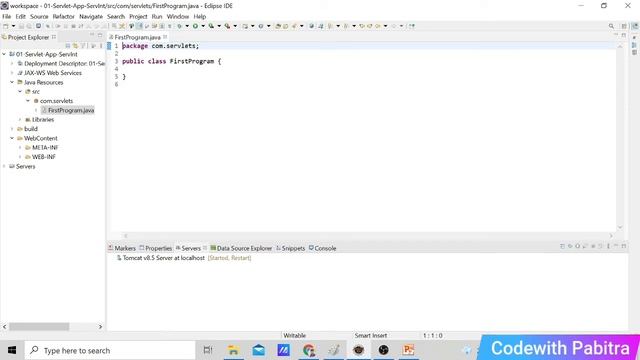Open the Source menu

pos(39,16)
